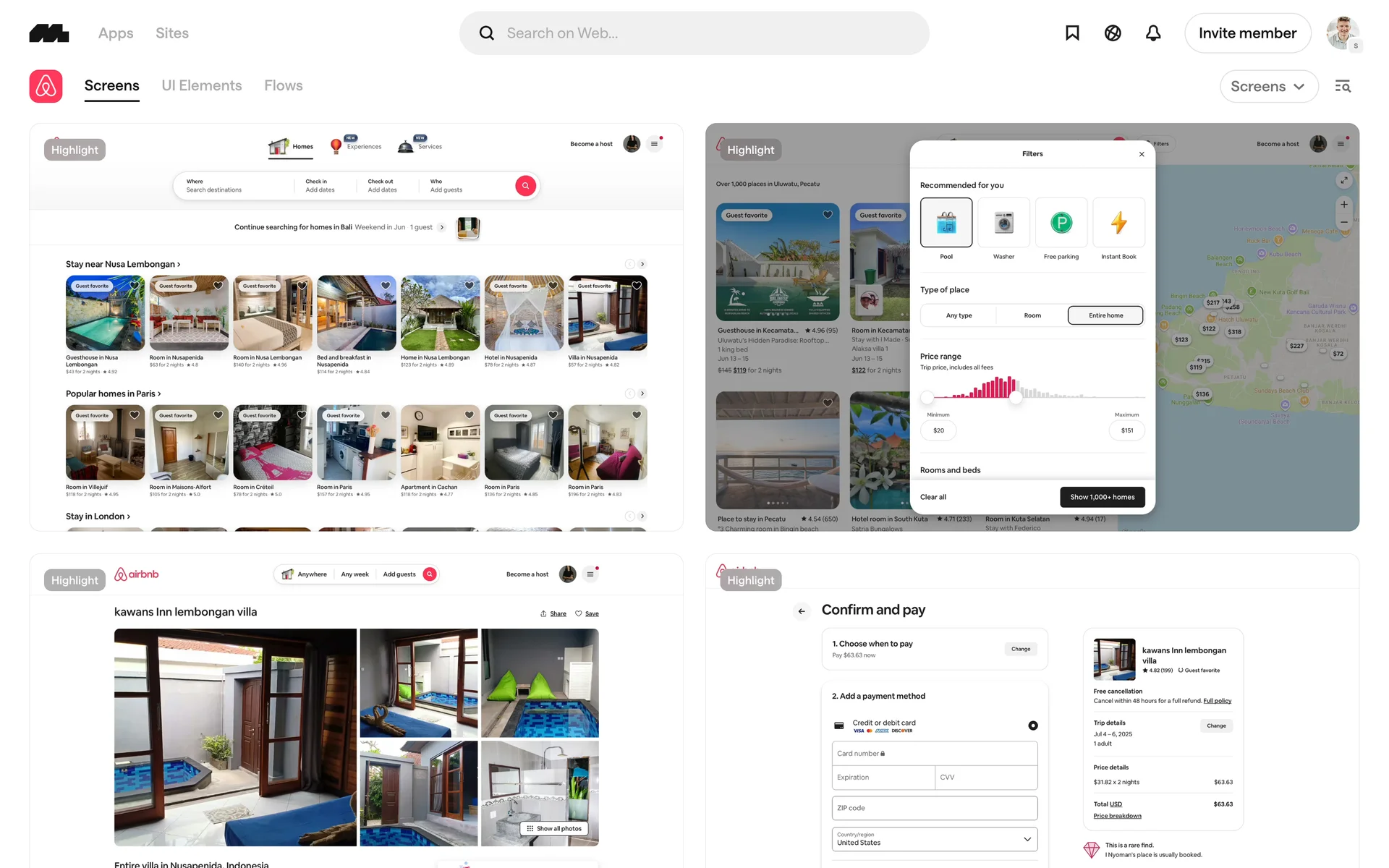Switch to the Flows tab

coord(284,85)
